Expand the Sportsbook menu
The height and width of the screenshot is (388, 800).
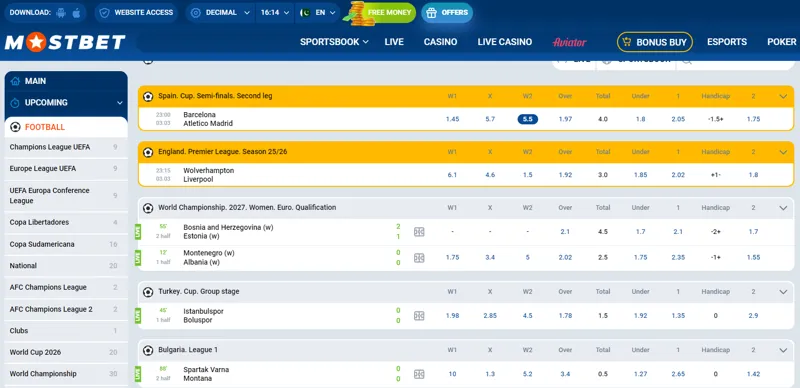tap(334, 42)
